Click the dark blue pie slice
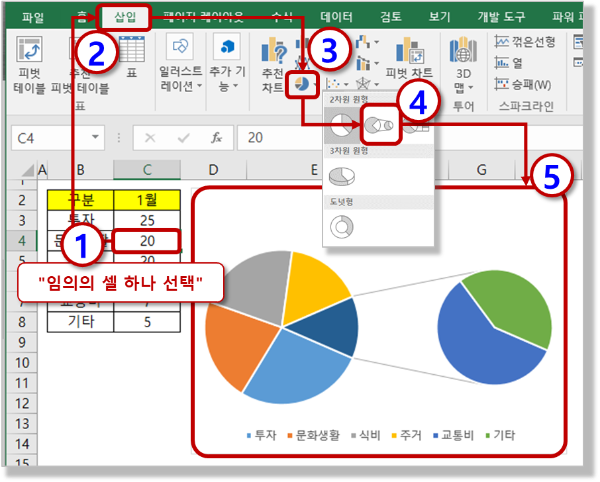 click(330, 327)
